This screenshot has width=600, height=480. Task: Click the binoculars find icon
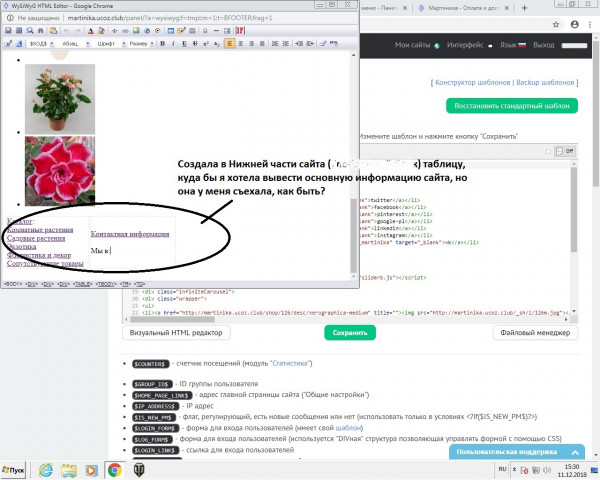[41, 31]
